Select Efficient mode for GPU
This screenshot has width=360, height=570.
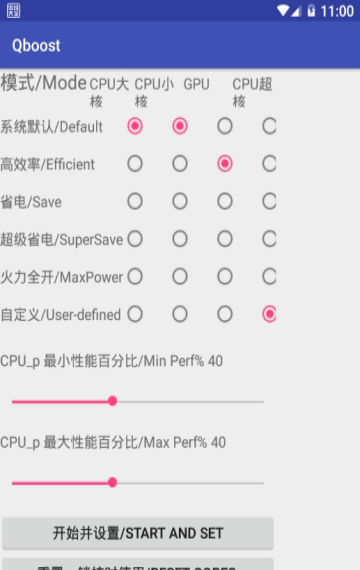(225, 164)
